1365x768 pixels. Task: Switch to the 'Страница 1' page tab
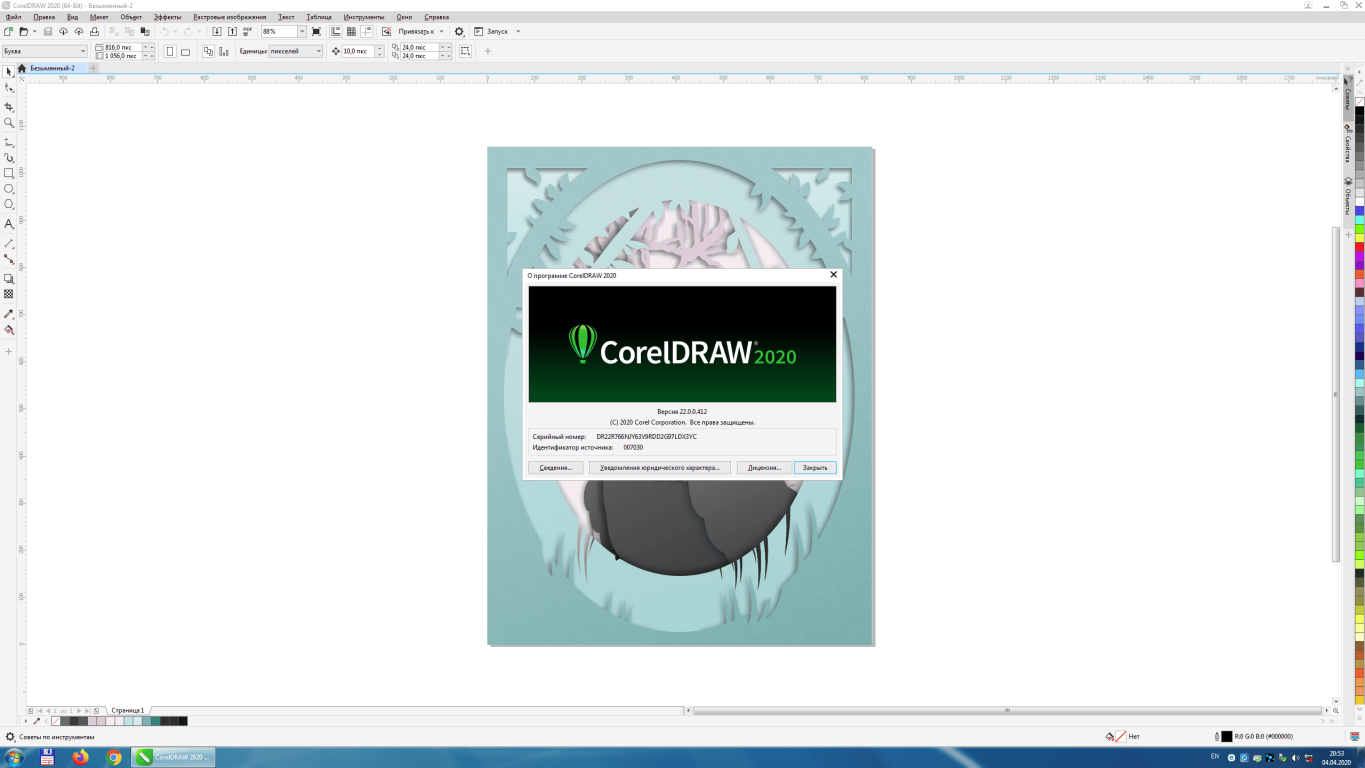[128, 710]
